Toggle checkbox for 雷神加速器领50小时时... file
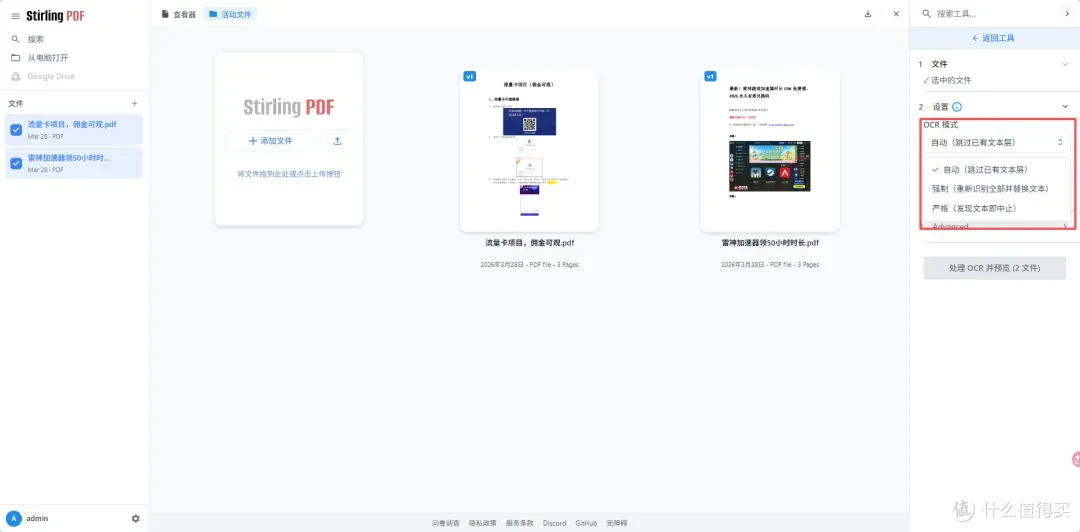Screen dimensions: 1080x532 click(x=16, y=163)
